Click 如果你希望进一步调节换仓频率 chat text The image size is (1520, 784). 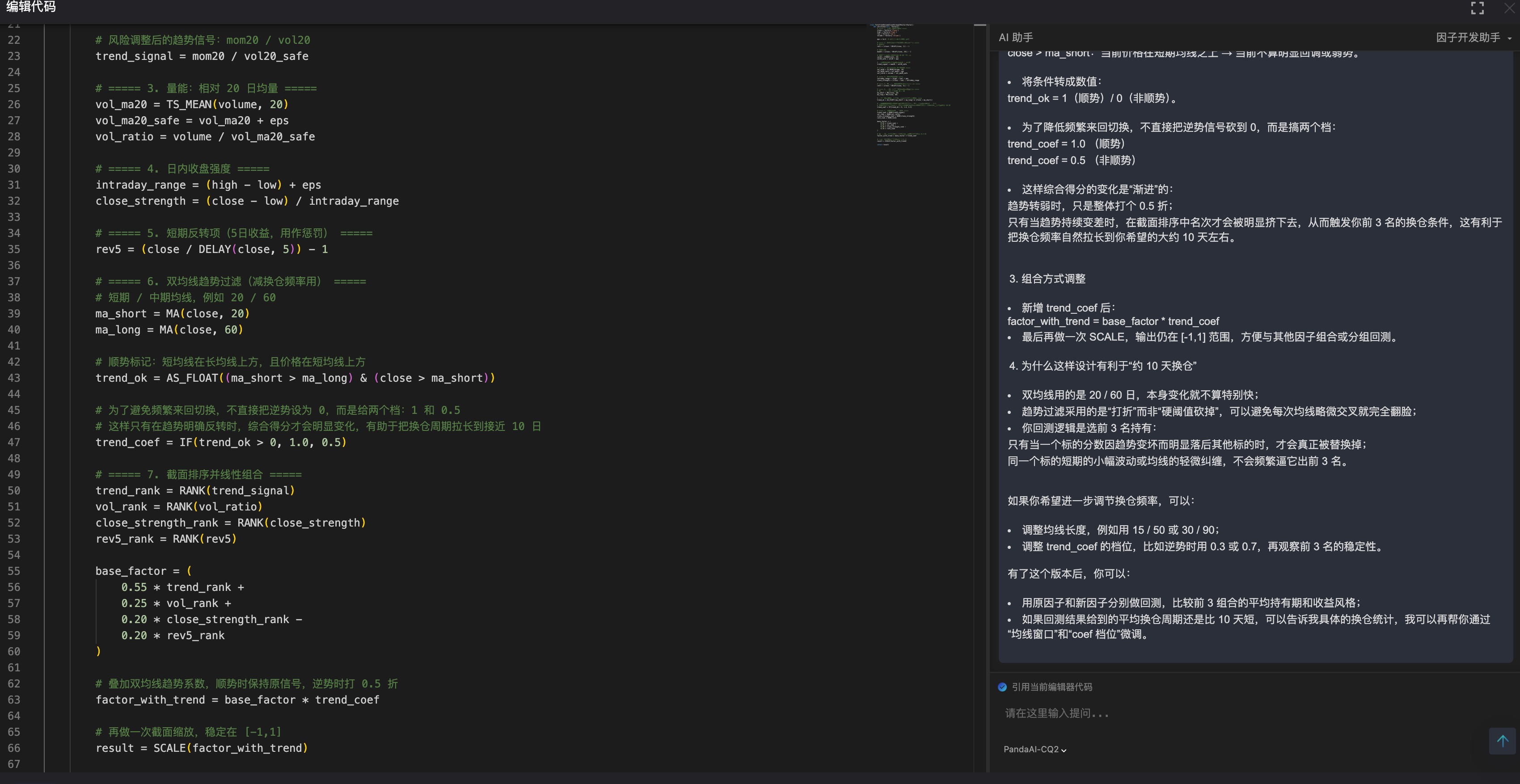coord(1101,501)
